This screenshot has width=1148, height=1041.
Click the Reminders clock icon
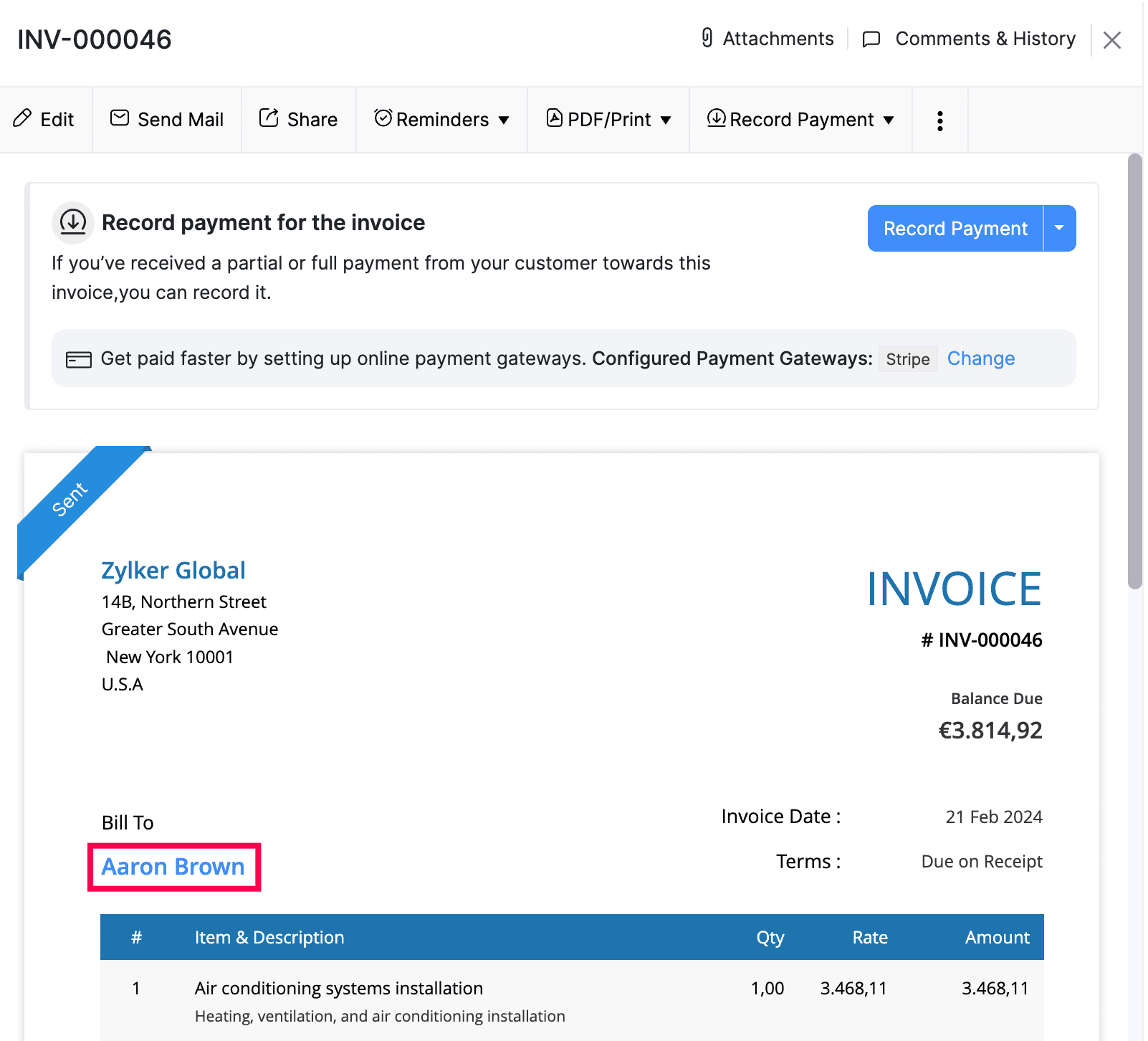[x=384, y=119]
